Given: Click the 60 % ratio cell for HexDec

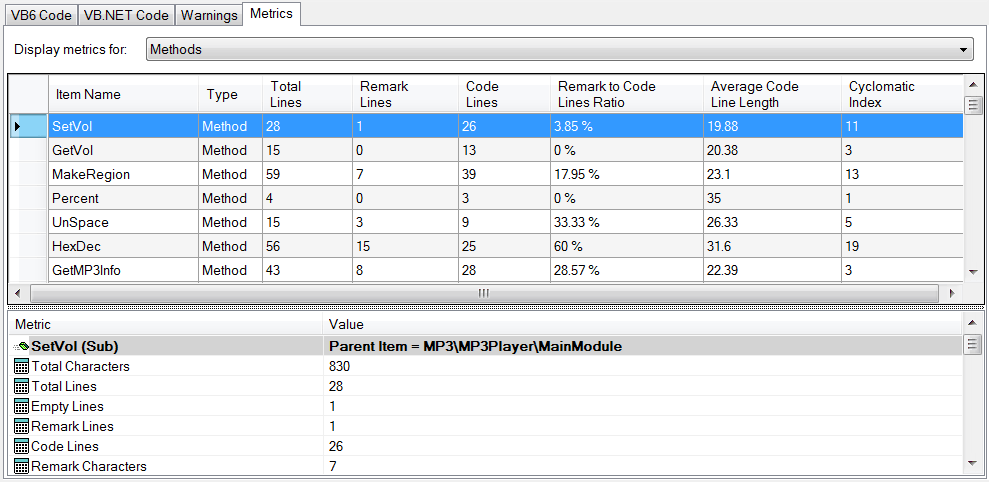Looking at the screenshot, I should 626,246.
